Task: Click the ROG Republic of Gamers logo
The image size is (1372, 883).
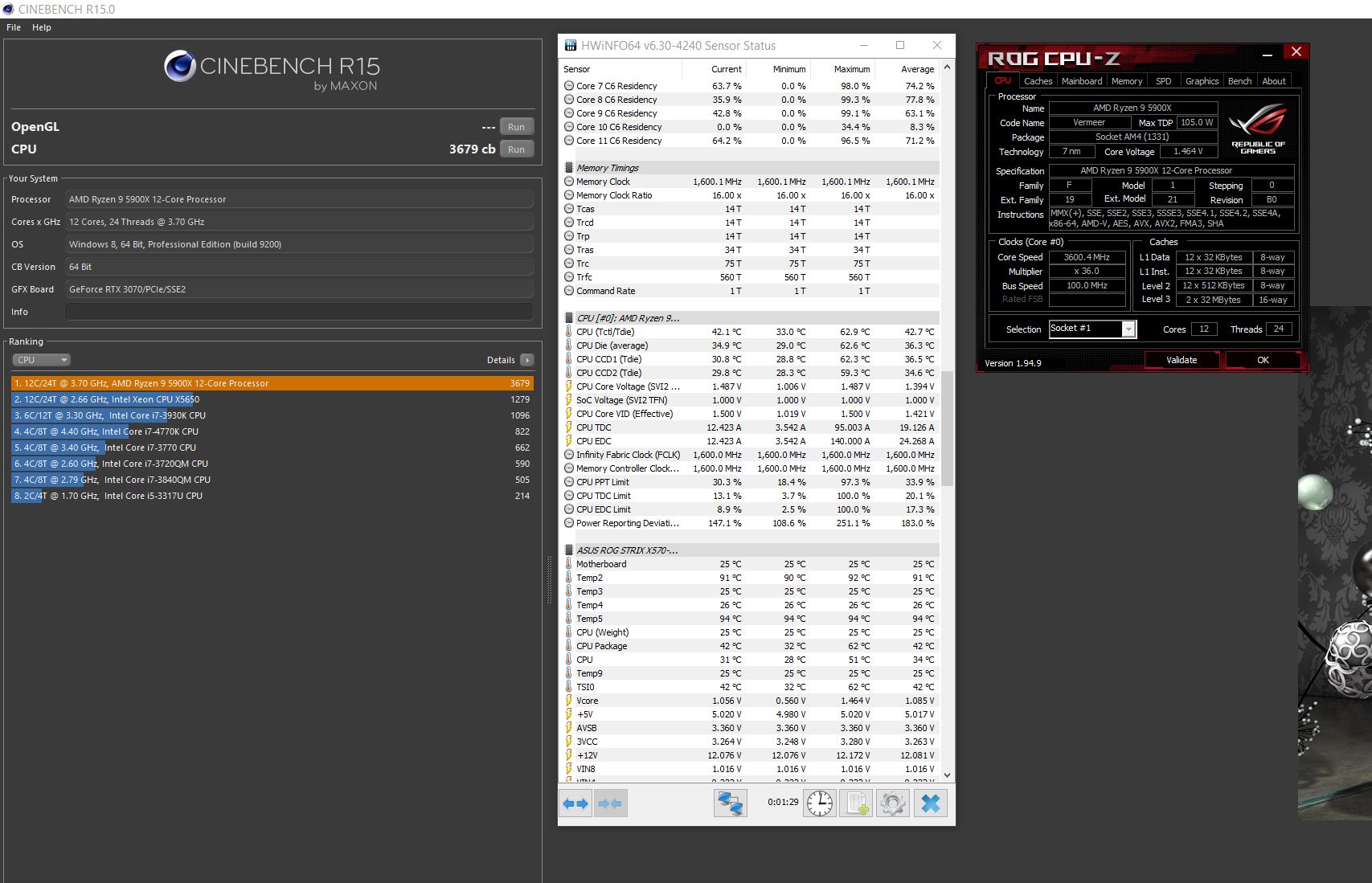Action: (1258, 129)
